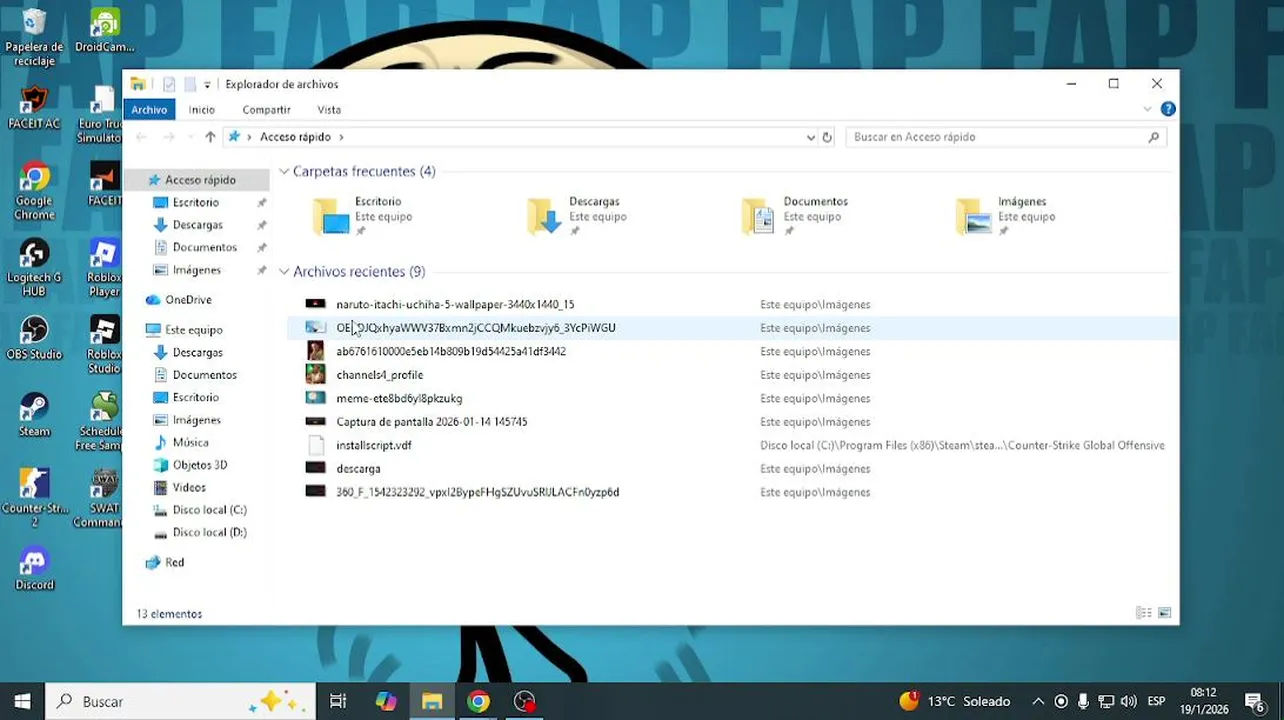Select the file starting with 360_F_1542323292
Viewport: 1284px width, 720px height.
(732, 492)
